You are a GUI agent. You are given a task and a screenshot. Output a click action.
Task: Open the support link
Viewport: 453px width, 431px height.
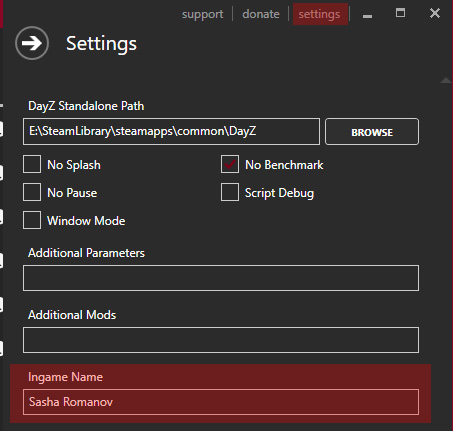point(203,14)
